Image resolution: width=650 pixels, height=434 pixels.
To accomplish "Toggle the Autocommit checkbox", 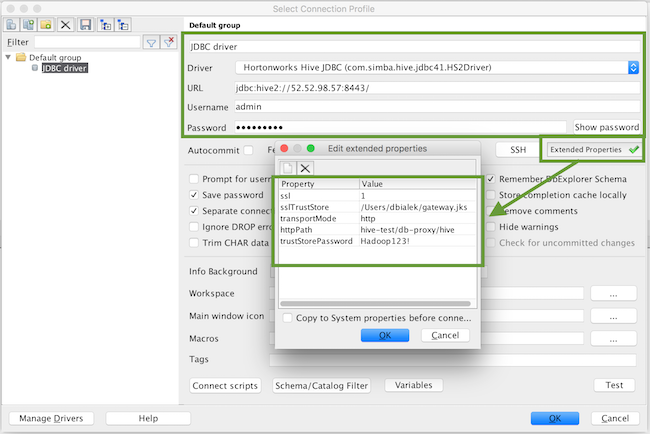I will 248,150.
